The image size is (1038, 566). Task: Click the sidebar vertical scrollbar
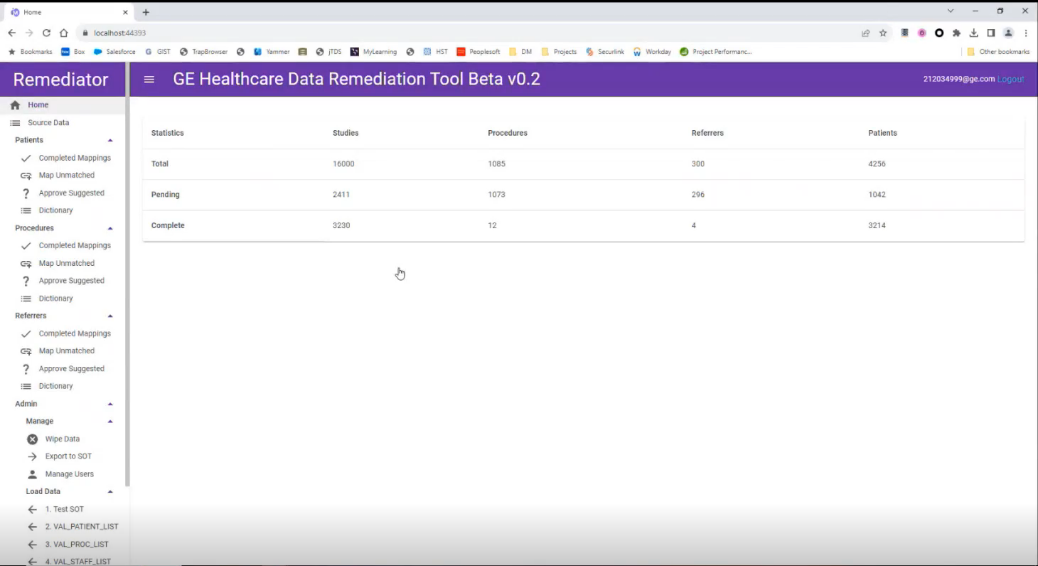[x=127, y=275]
